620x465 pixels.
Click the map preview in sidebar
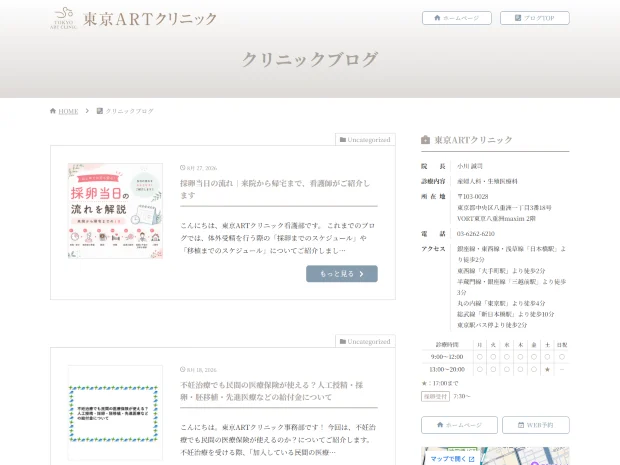point(495,456)
